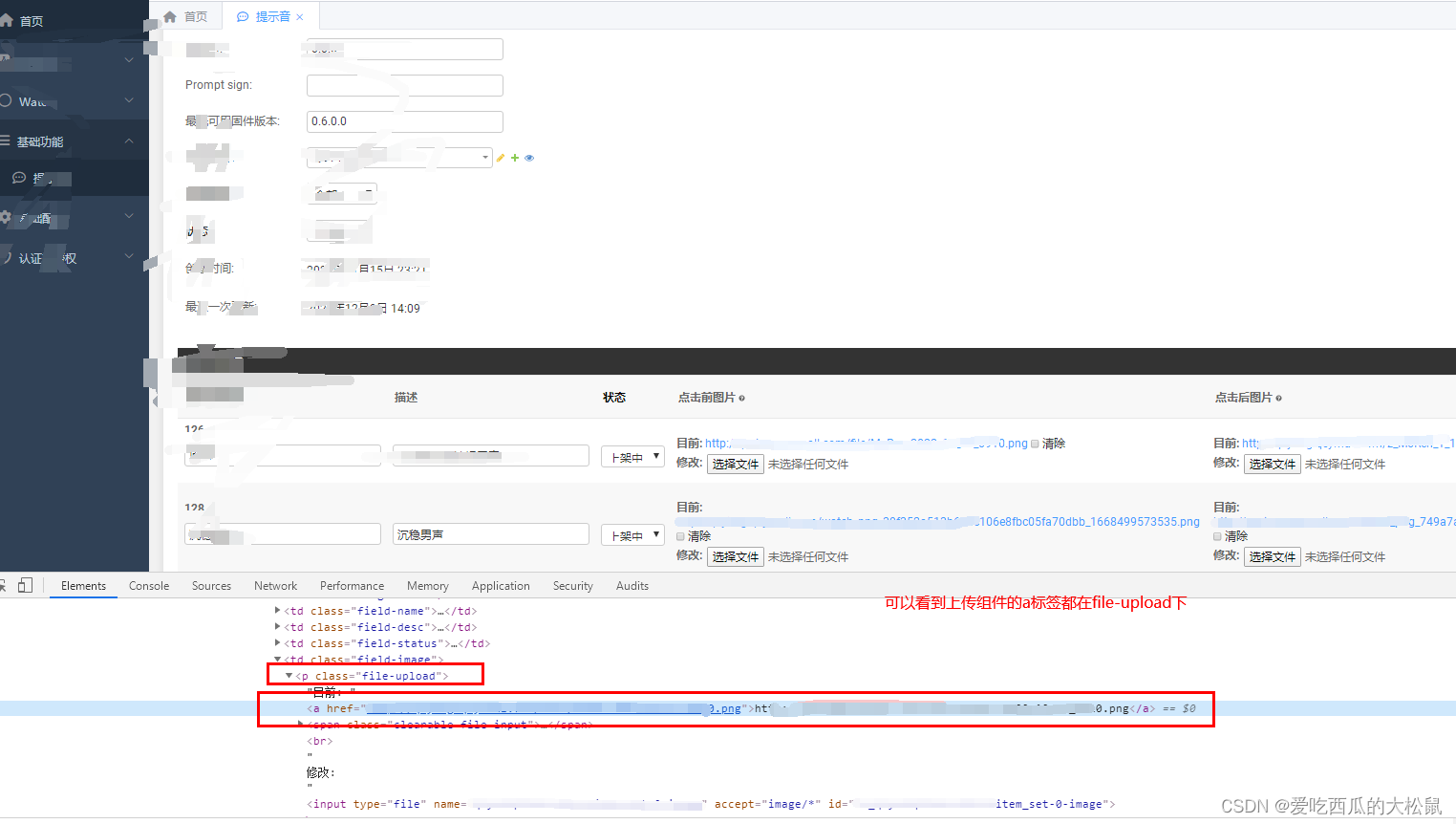Screen dimensions: 1456x824
Task: Click the 修改: text node in Elements
Action: (x=320, y=772)
